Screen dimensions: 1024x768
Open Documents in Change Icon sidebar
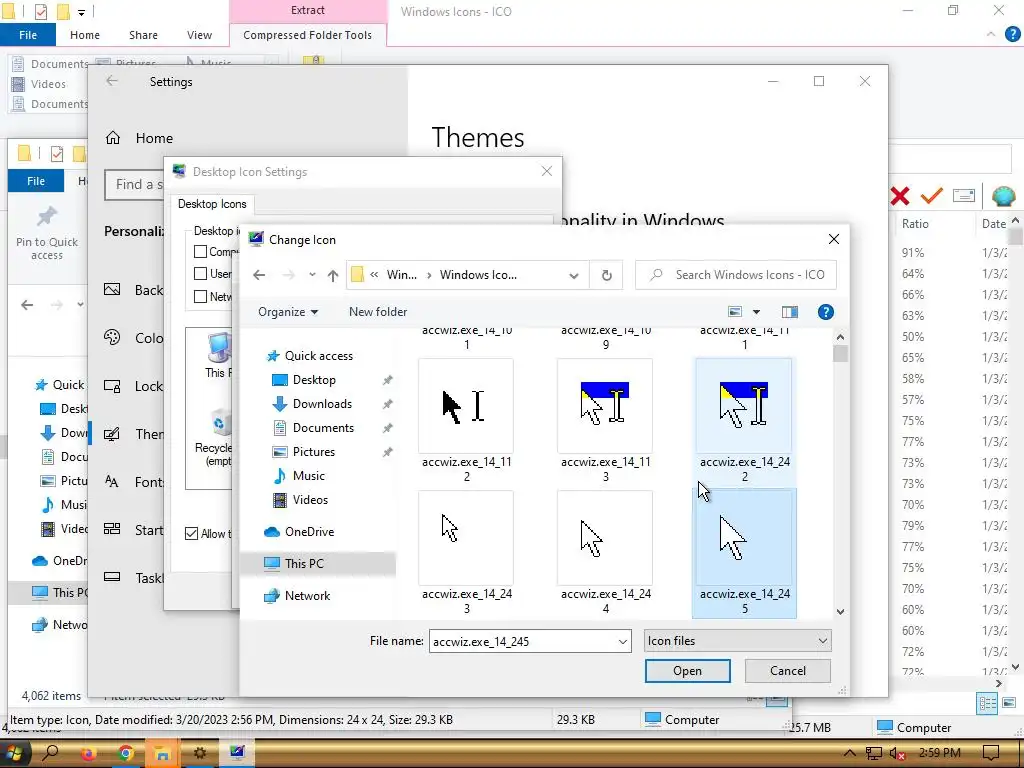pyautogui.click(x=323, y=428)
